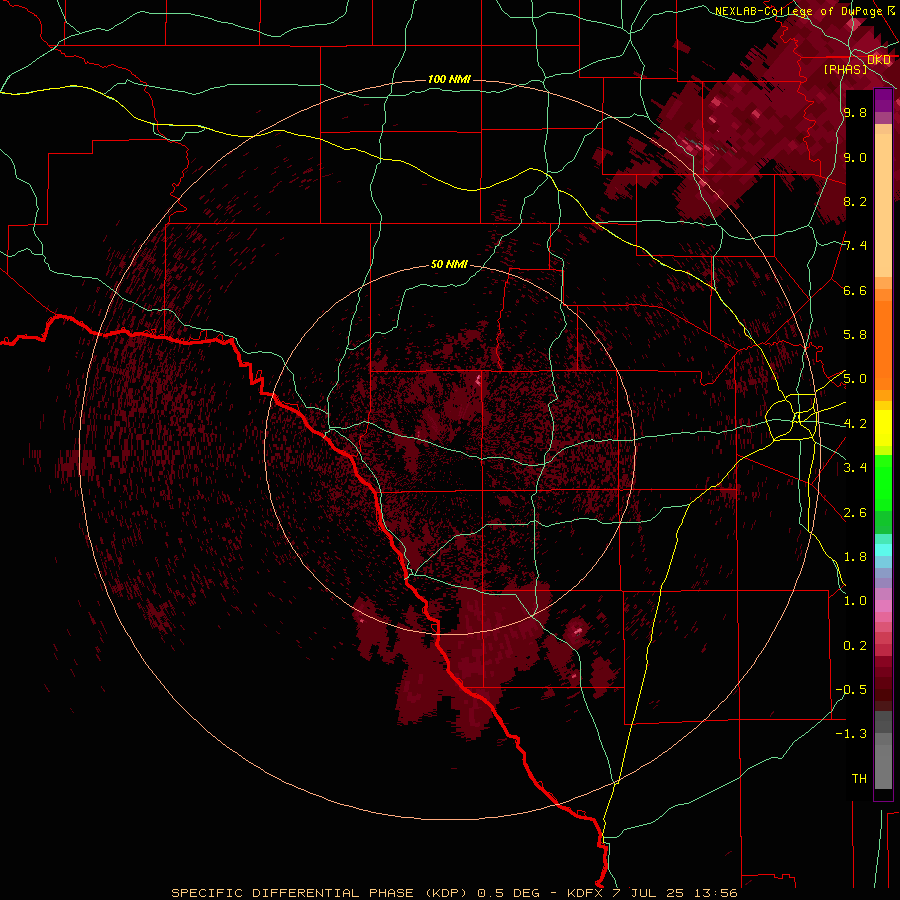Click the 0.2 value on the color scale
The image size is (900, 900).
(855, 646)
